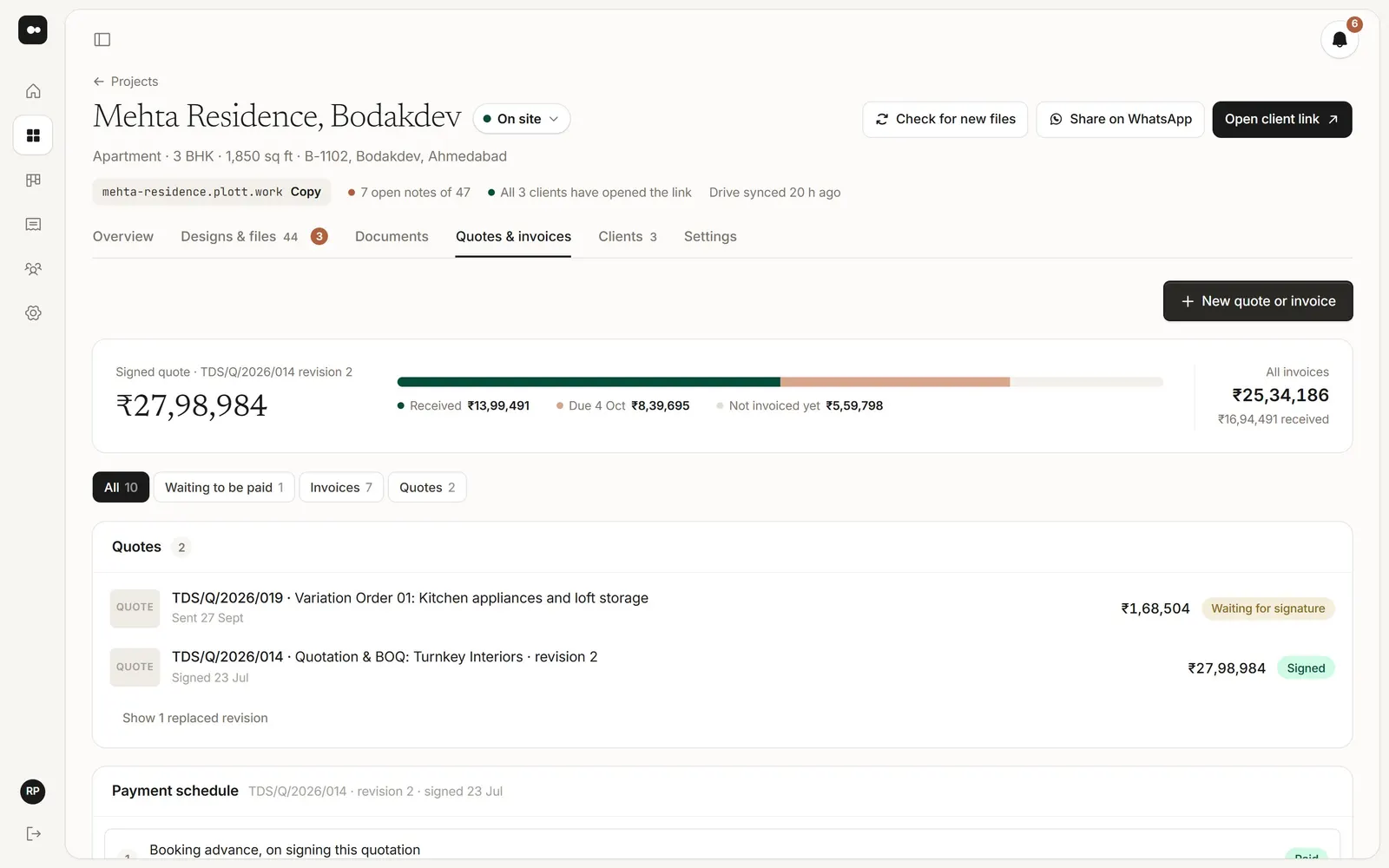Screen dimensions: 1389x868
Task: Click Not invoiced yet ₹5,59,798 legend
Action: coord(800,405)
